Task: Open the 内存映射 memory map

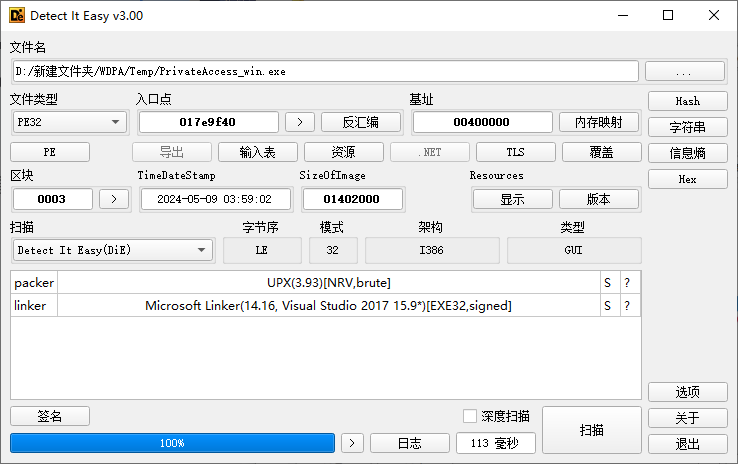Action: (x=599, y=122)
